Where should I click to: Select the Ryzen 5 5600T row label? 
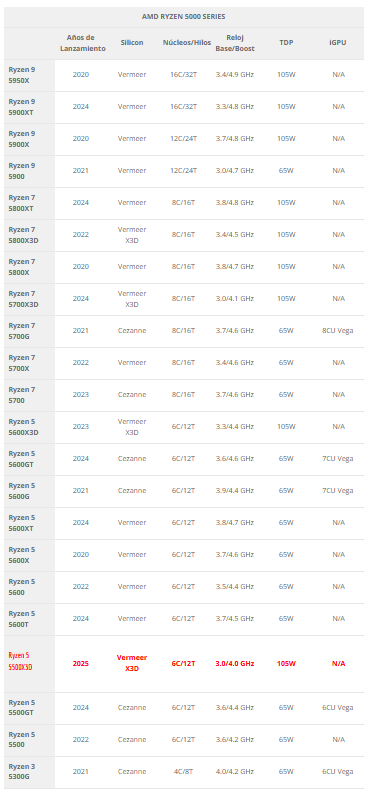(x=22, y=618)
